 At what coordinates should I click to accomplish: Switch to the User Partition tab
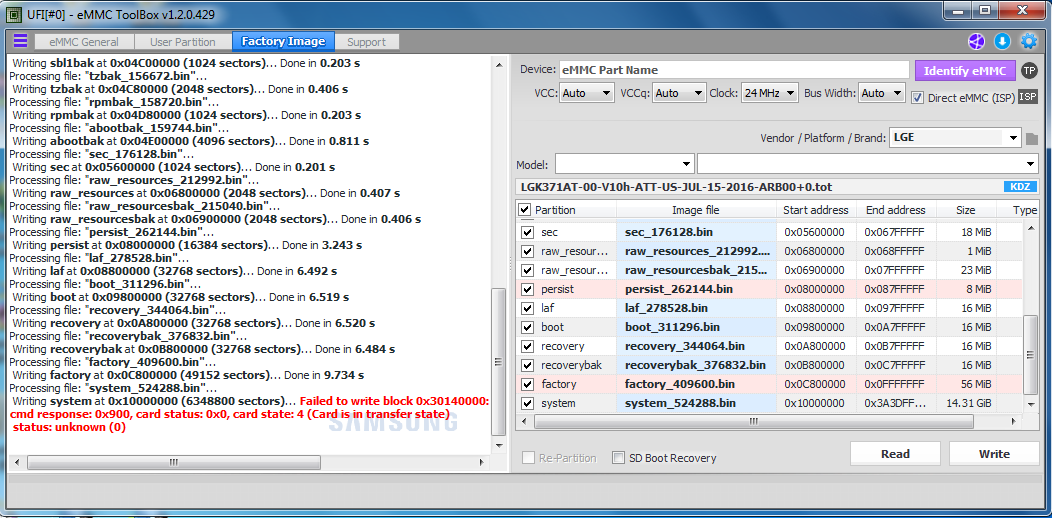point(182,42)
